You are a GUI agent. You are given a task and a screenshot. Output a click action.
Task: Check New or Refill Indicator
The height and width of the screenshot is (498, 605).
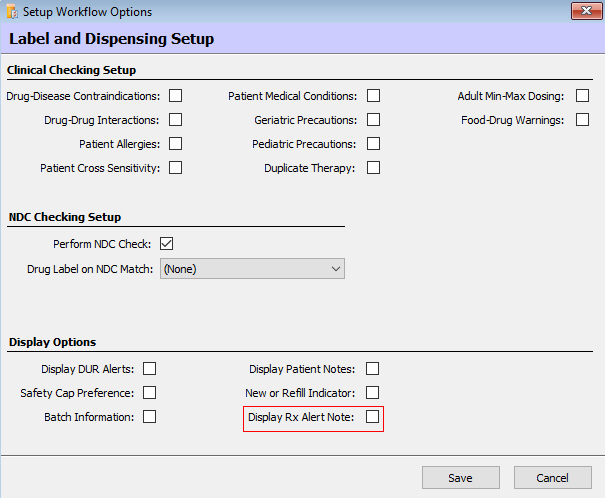pos(373,393)
